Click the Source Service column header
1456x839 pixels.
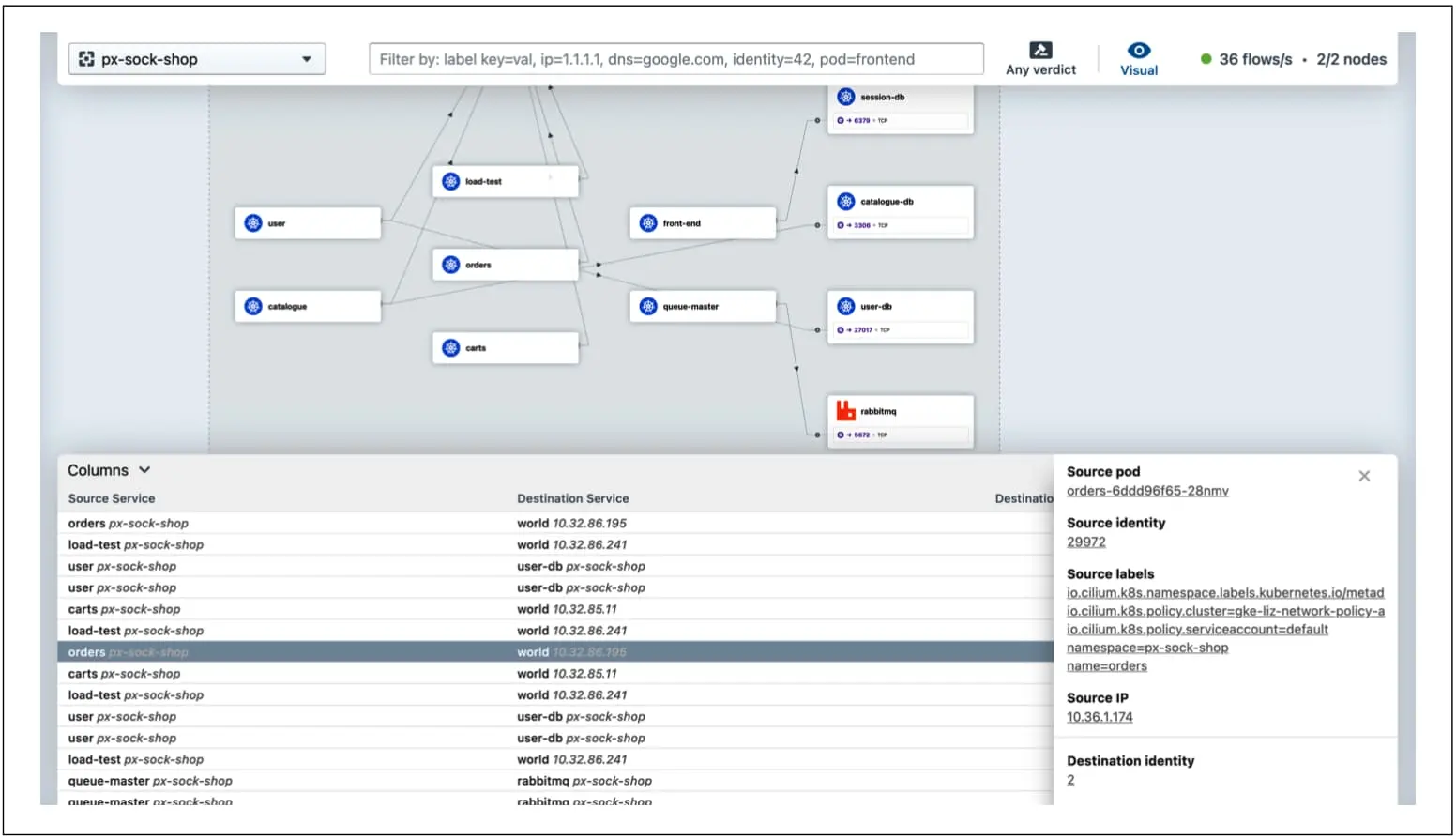pos(112,498)
